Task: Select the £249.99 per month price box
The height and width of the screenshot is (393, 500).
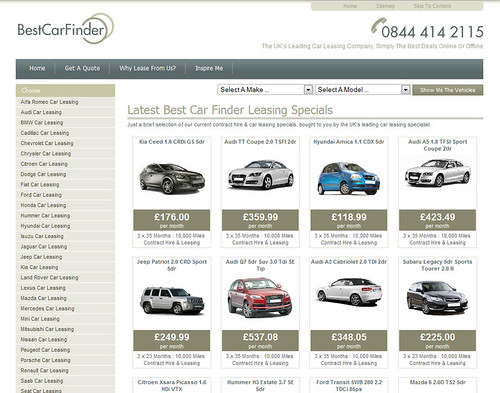Action: (x=172, y=341)
